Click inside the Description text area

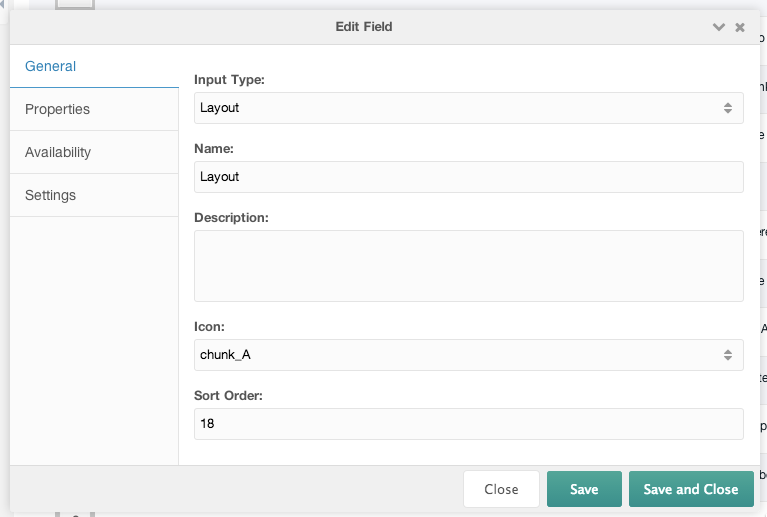point(469,266)
